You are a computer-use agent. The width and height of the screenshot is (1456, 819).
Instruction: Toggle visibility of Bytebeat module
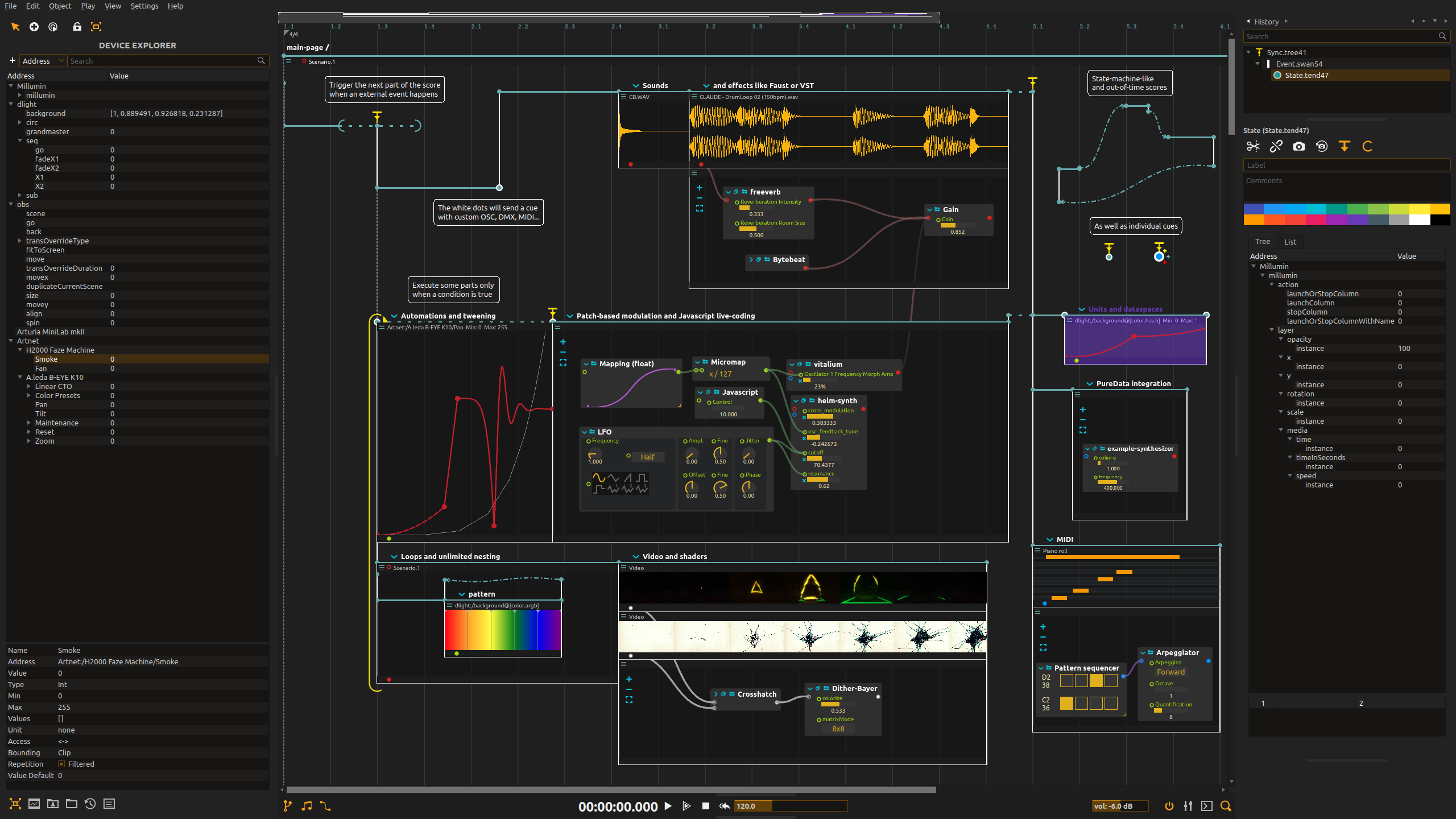tap(751, 259)
